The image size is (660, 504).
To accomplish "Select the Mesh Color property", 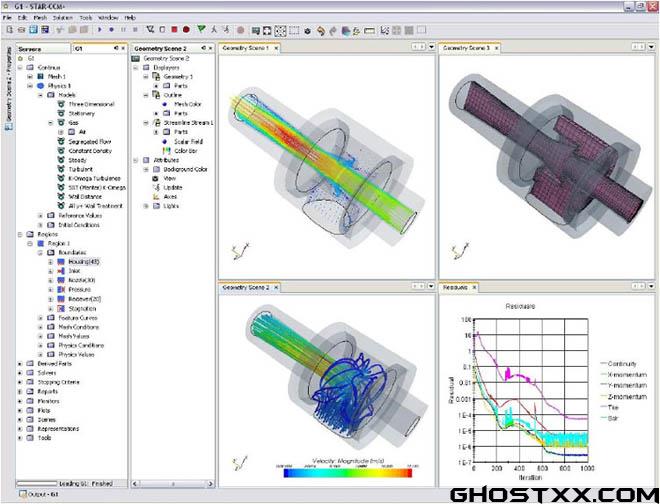I will (x=188, y=104).
